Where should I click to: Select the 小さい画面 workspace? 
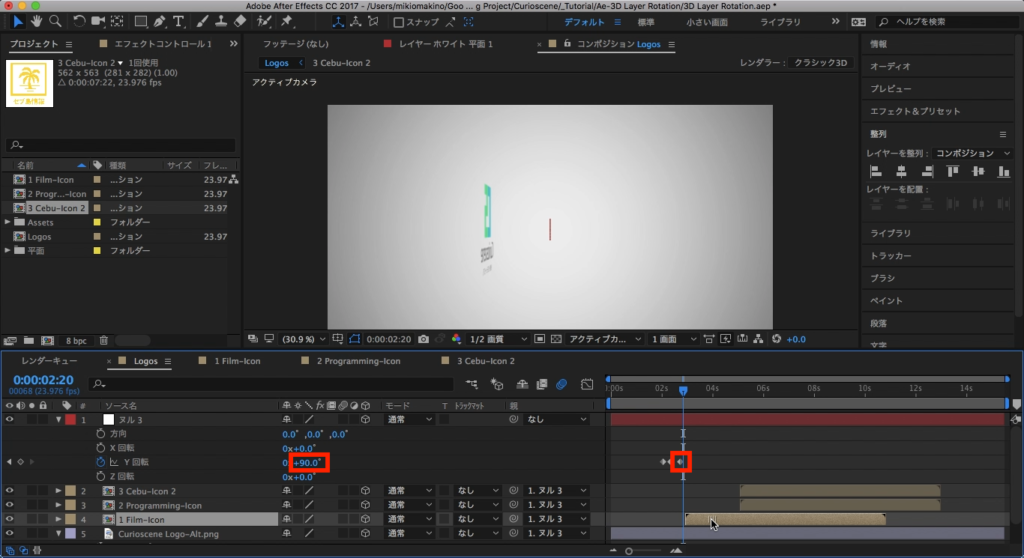point(707,22)
